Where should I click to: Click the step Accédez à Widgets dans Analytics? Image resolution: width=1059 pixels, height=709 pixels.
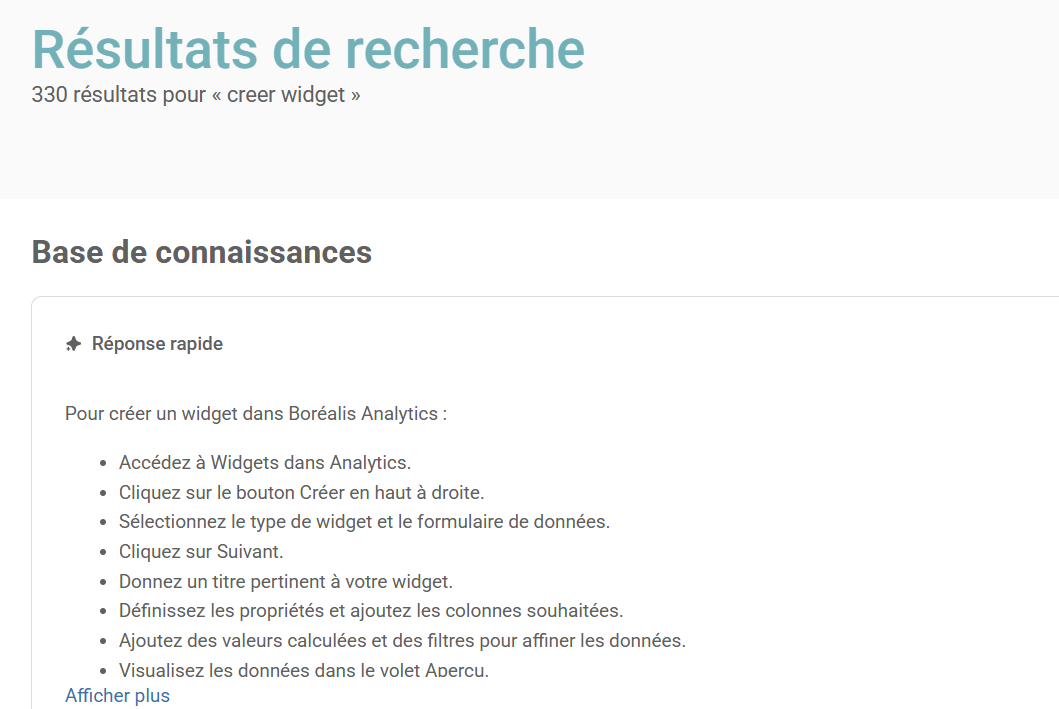coord(265,462)
